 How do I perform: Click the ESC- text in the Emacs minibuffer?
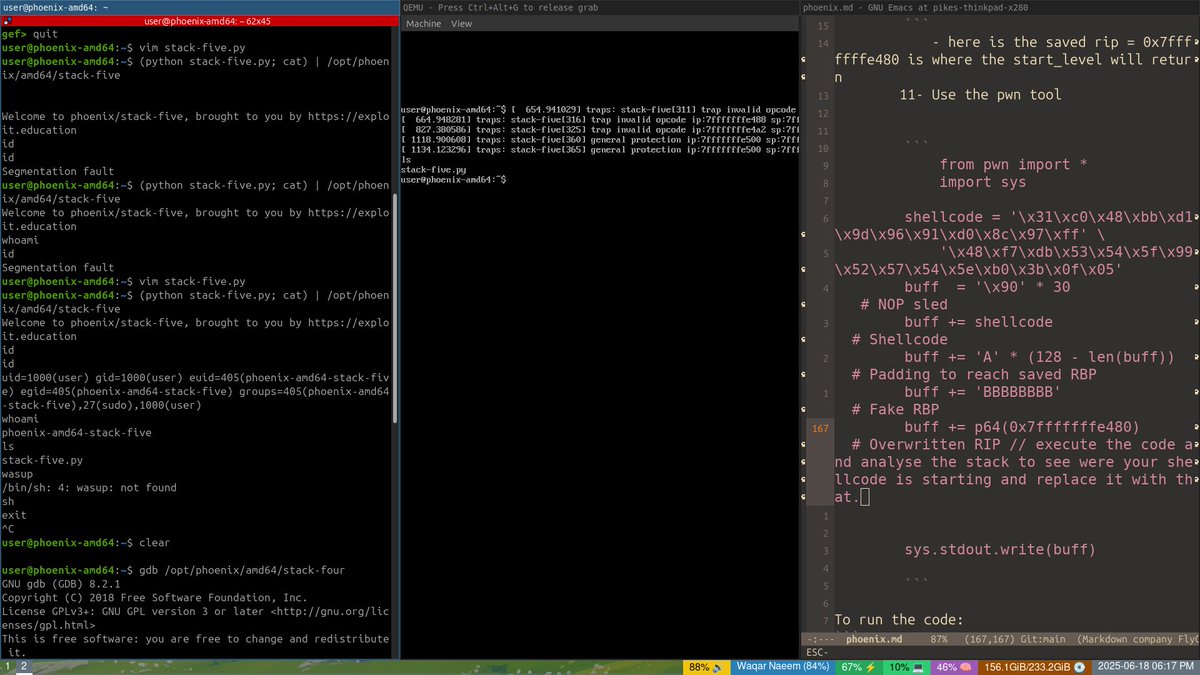pos(816,652)
